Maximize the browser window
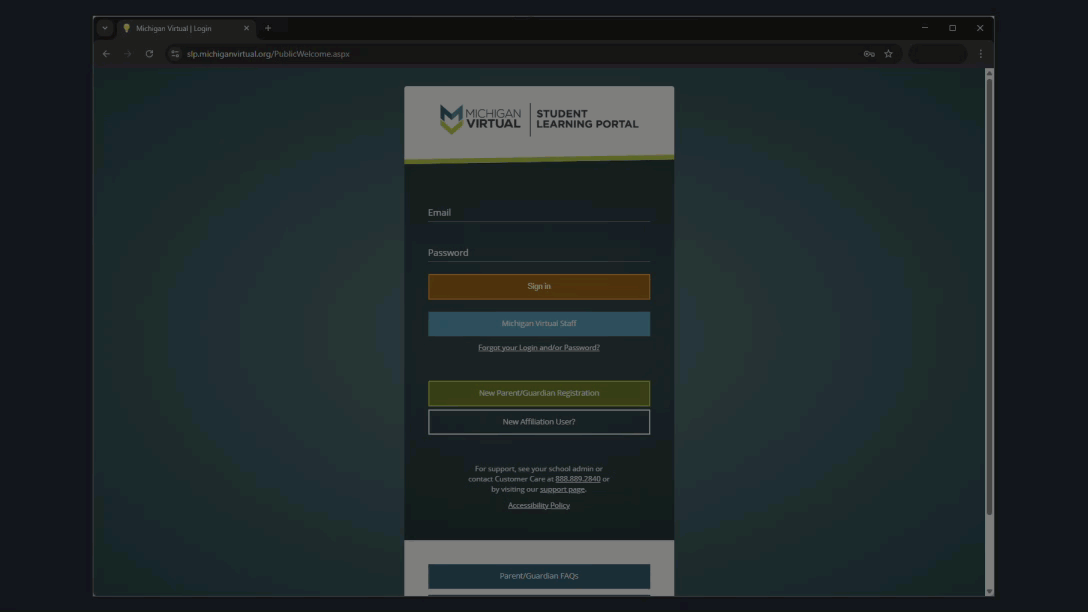 coord(952,28)
